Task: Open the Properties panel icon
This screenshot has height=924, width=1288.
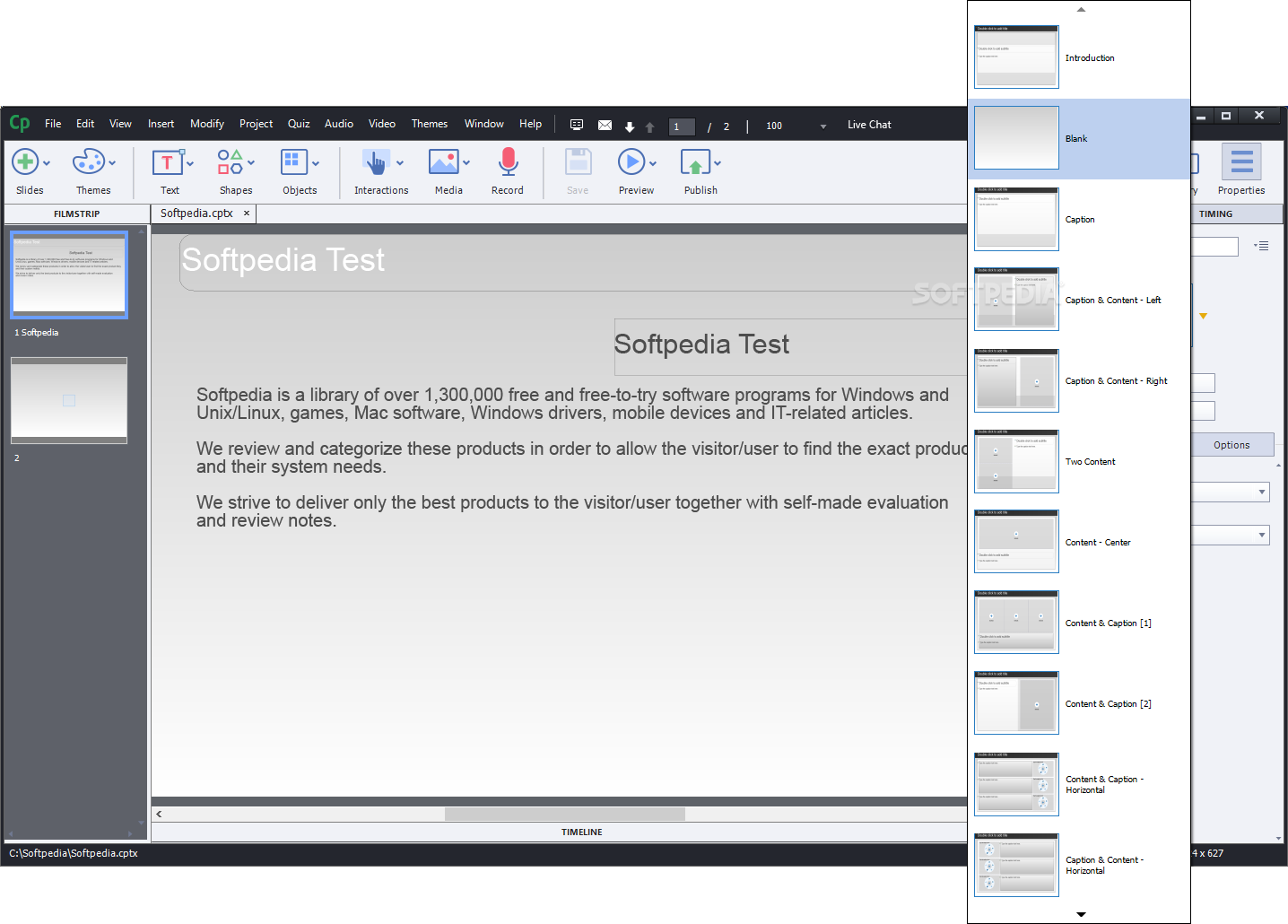Action: click(1241, 162)
